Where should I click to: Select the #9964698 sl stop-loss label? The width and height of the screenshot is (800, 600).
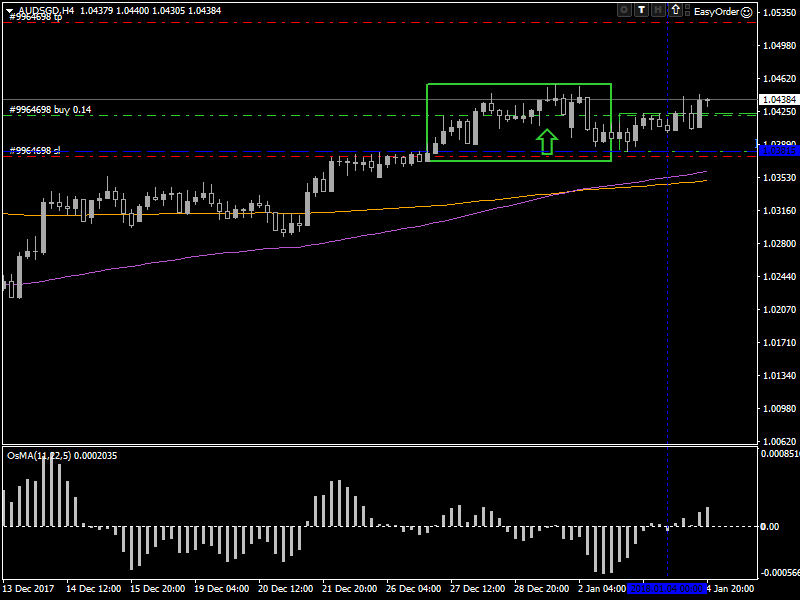[35, 151]
